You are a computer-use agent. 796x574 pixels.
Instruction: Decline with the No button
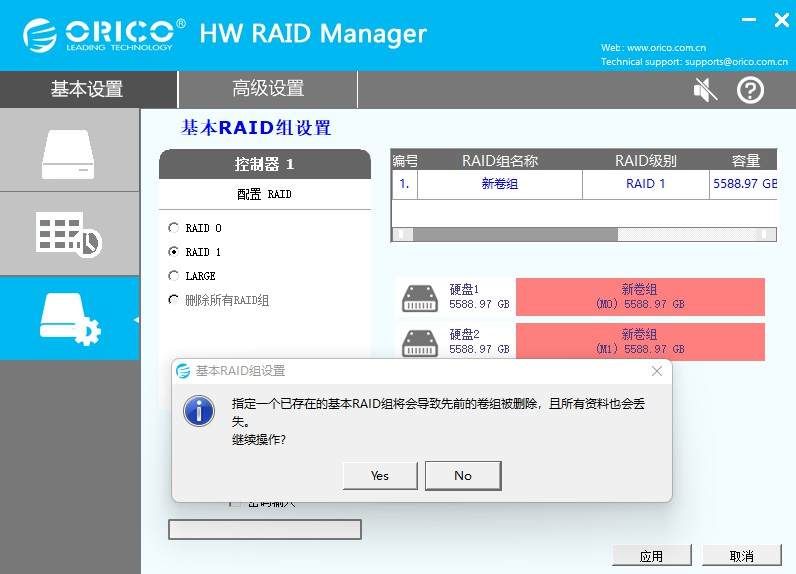(463, 476)
